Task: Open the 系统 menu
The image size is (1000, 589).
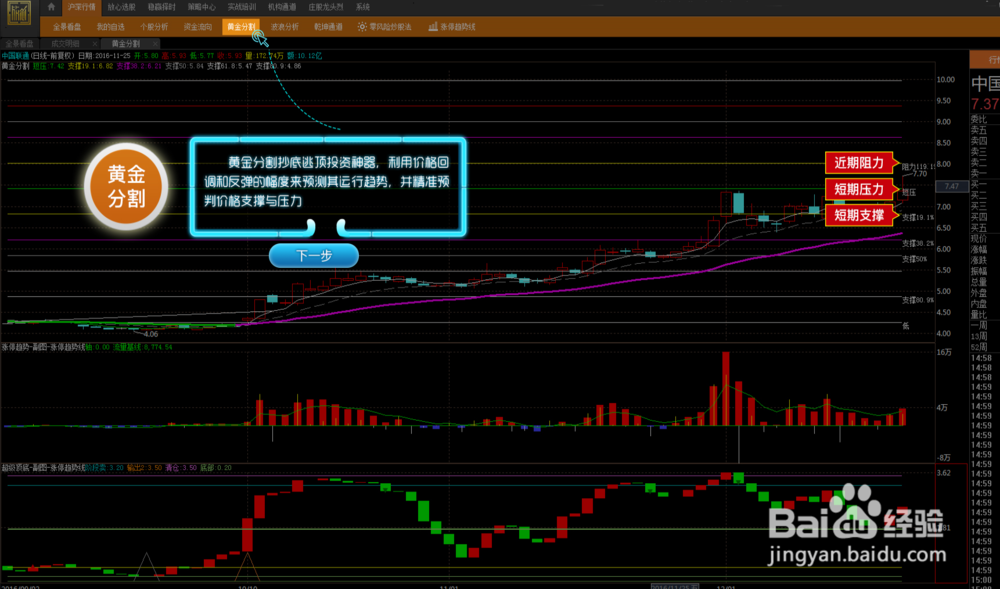Action: 363,7
